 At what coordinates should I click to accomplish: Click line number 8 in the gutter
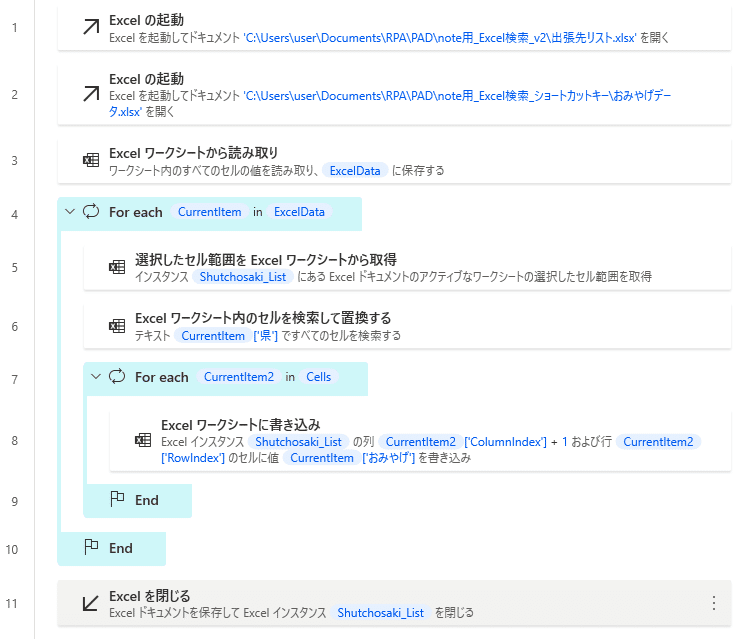tap(15, 441)
